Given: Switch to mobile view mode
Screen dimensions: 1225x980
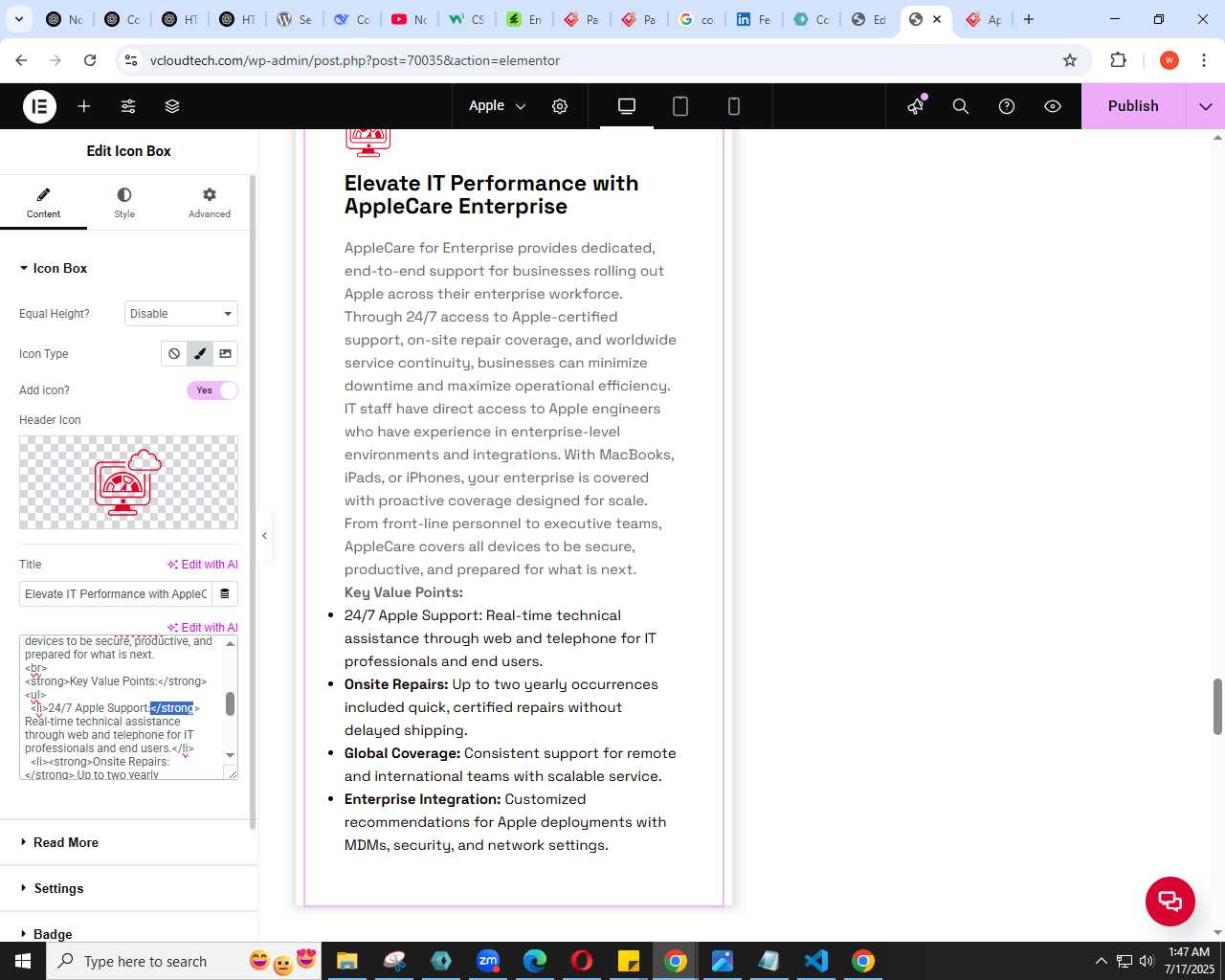Looking at the screenshot, I should pyautogui.click(x=734, y=106).
